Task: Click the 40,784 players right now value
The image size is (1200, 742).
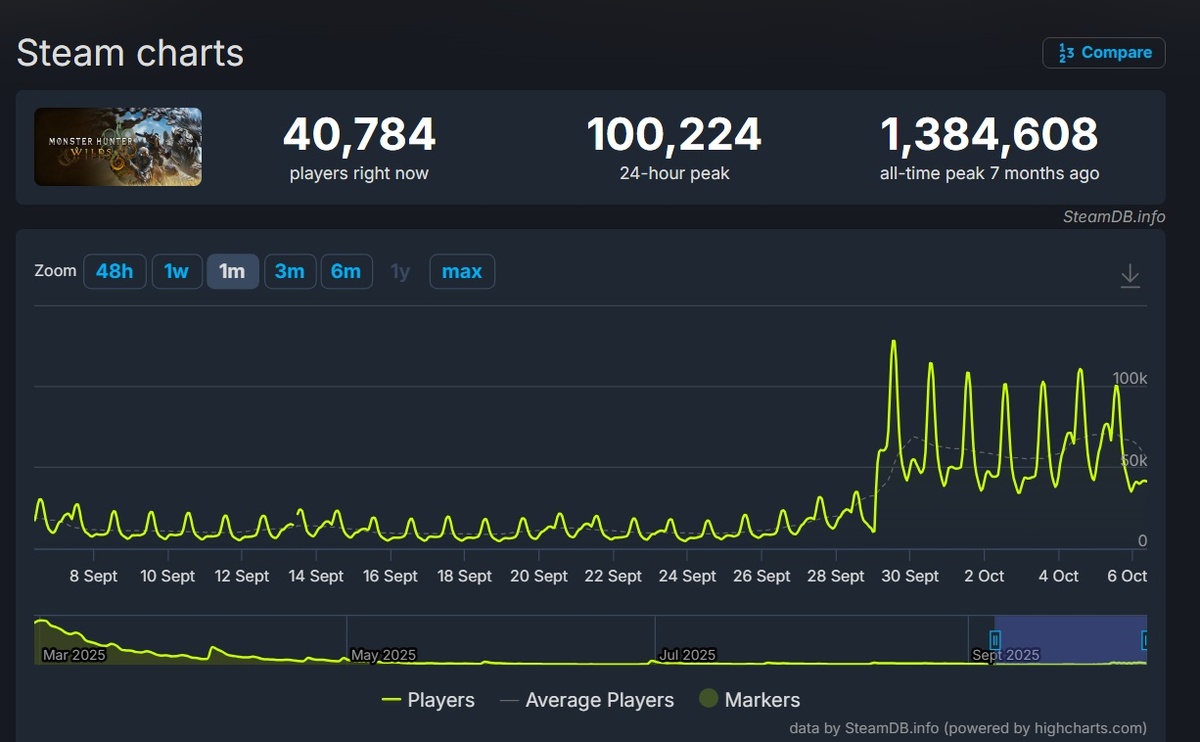Action: (359, 135)
